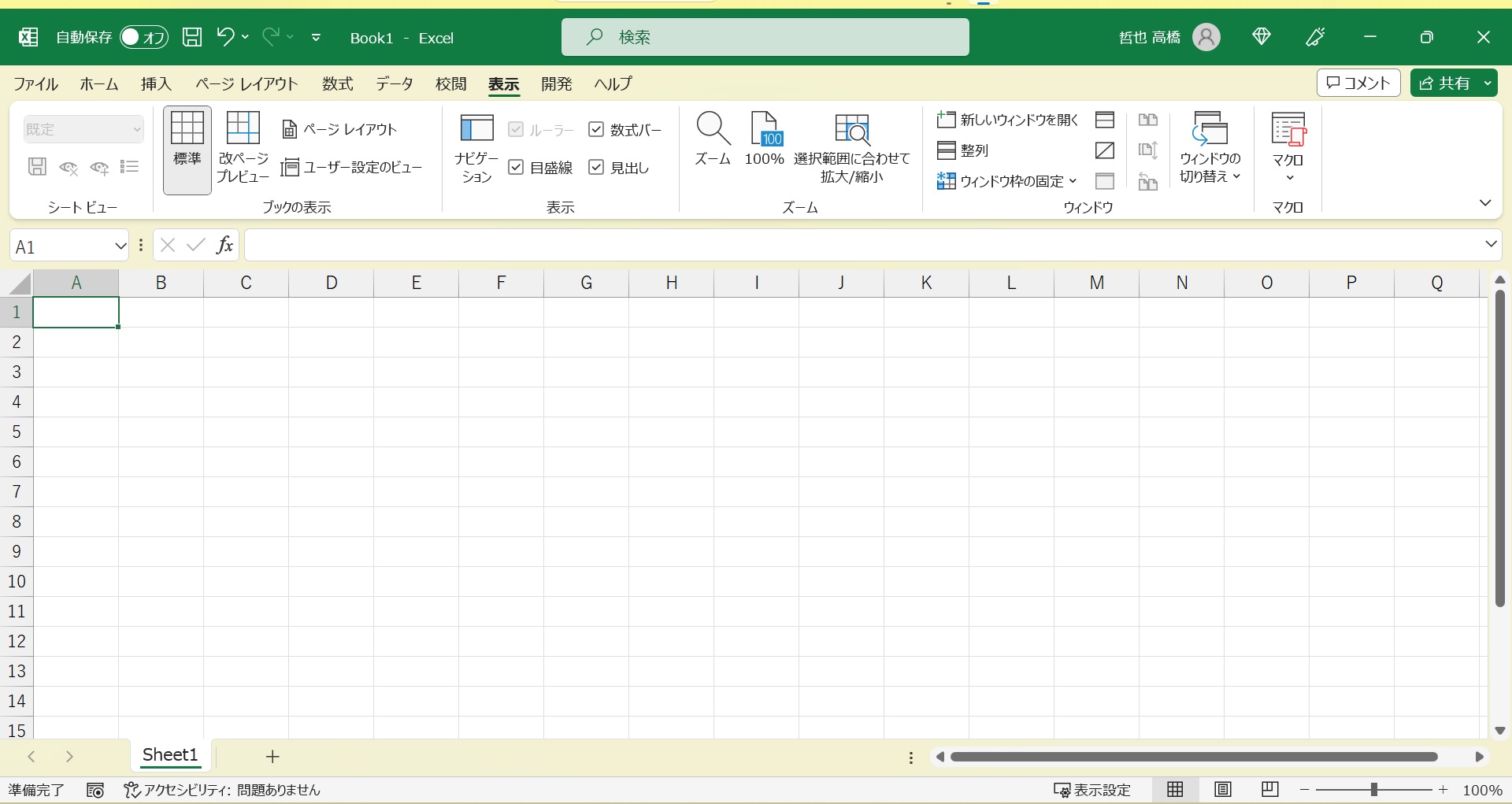The height and width of the screenshot is (804, 1512).
Task: Switch to 開発 tab
Action: pos(557,83)
